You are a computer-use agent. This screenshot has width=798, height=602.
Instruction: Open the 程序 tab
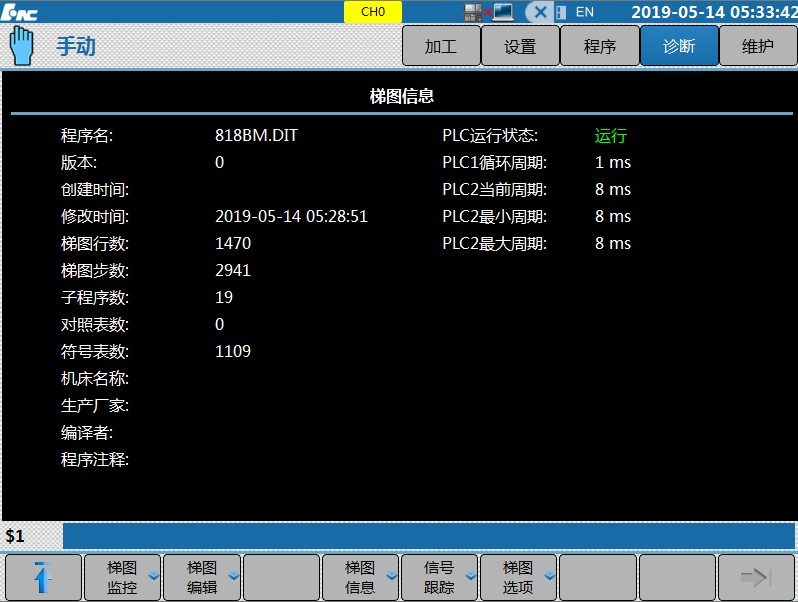coord(599,46)
